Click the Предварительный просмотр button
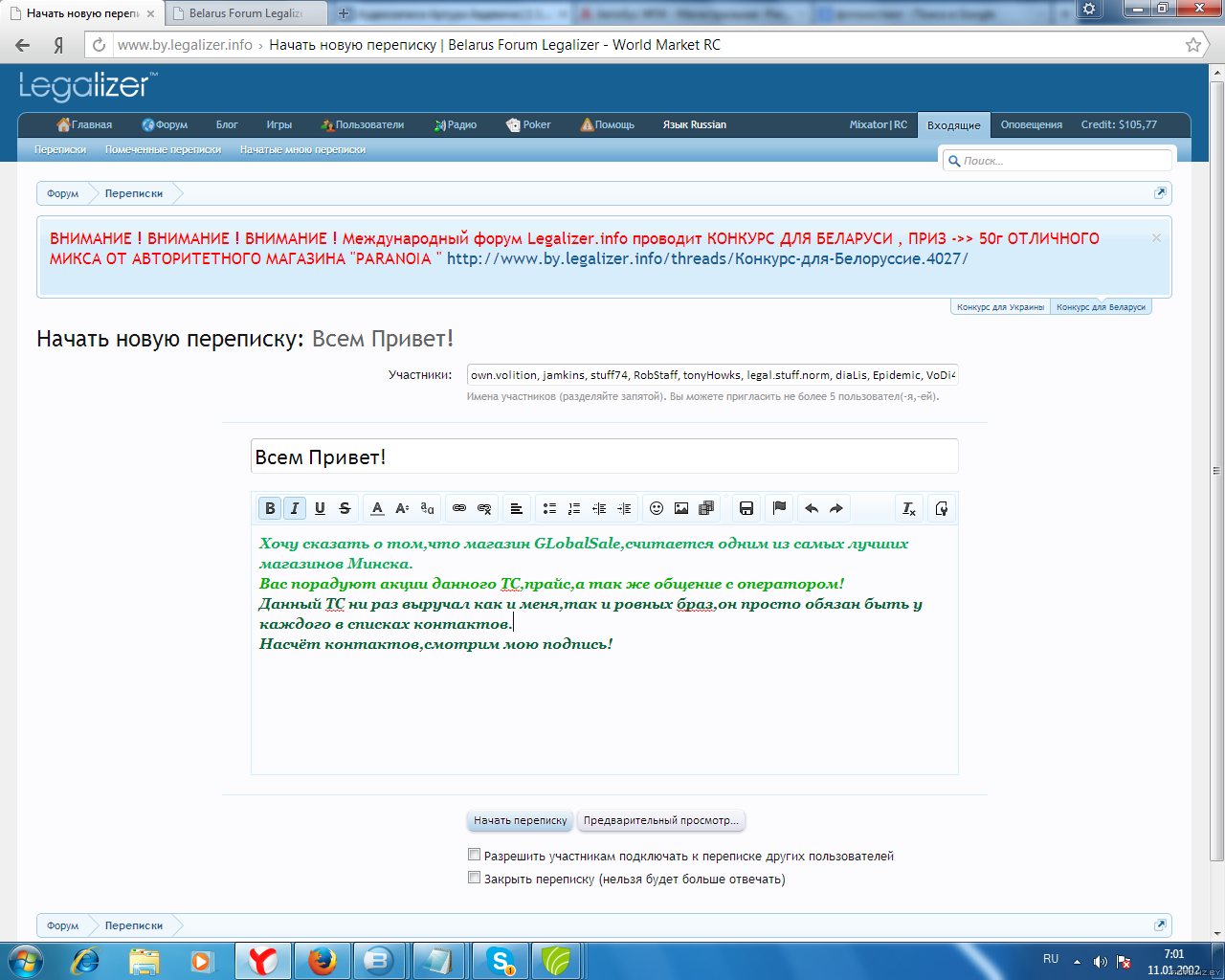The height and width of the screenshot is (980, 1225). 661,820
